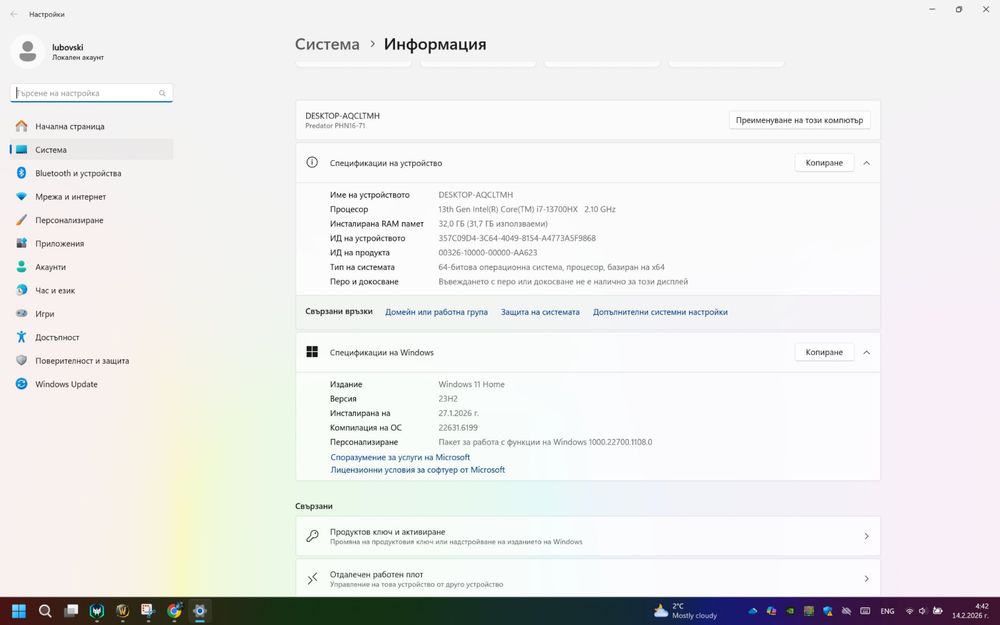Viewport: 1000px width, 625px height.
Task: Open Bluetooth и устройства settings
Action: point(91,173)
